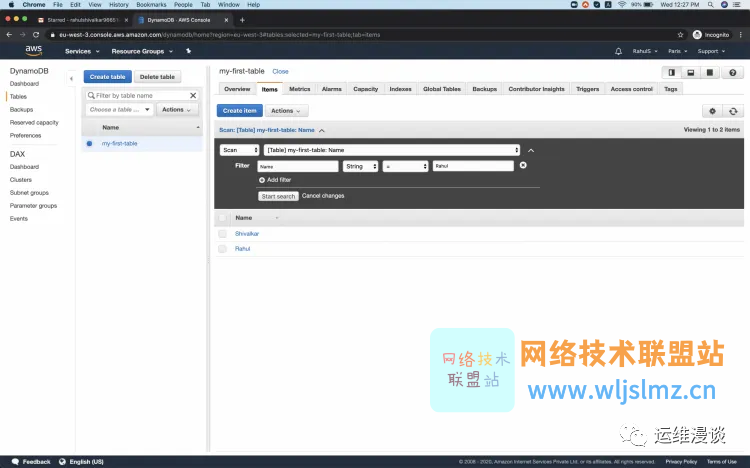Click the Delete table button
Screen dimensions: 750x468
(x=157, y=77)
